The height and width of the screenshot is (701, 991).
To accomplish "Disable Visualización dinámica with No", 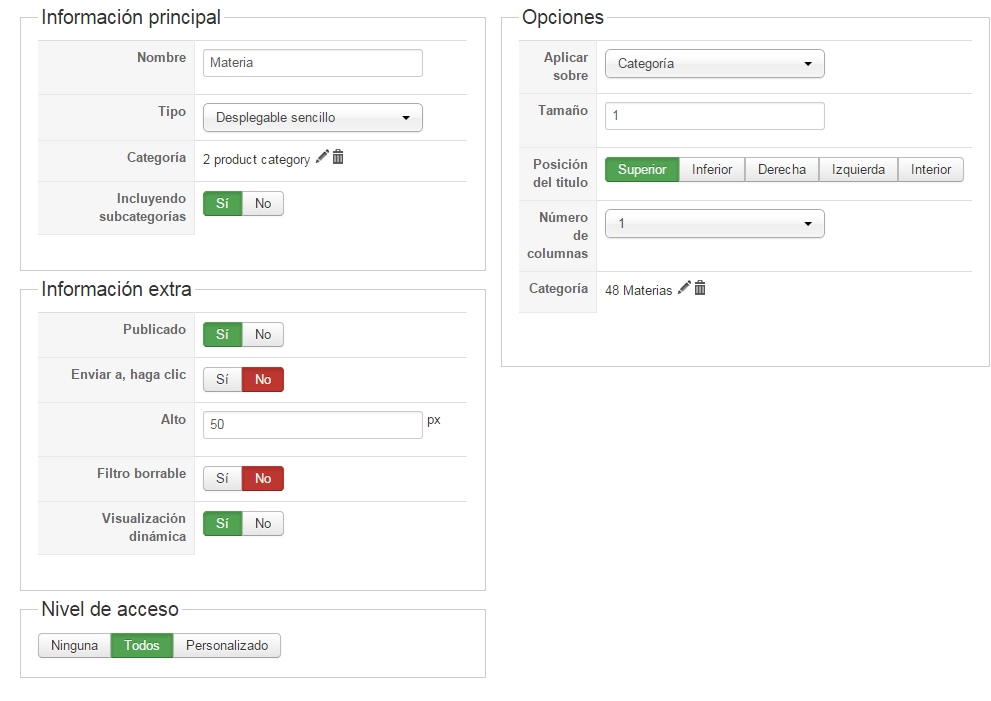I will coord(263,523).
